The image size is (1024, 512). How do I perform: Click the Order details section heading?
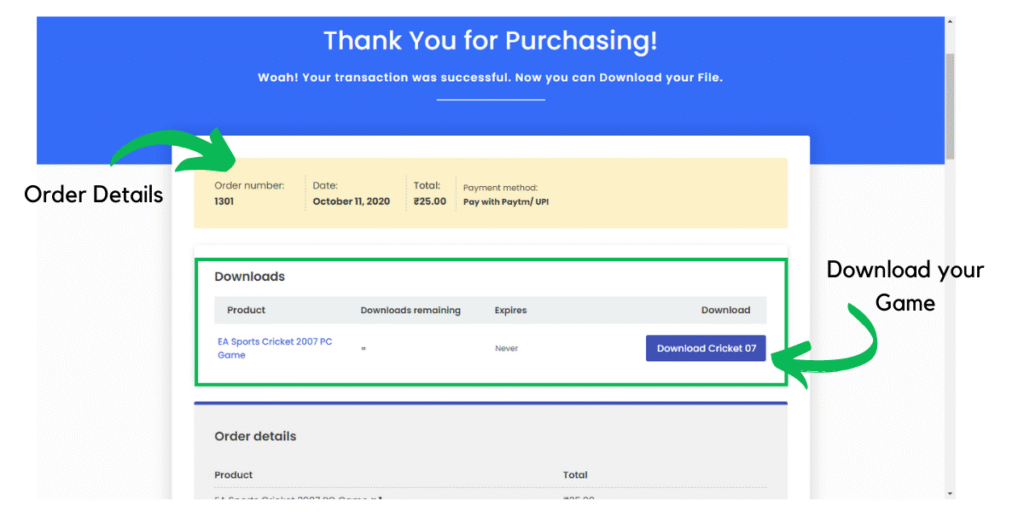tap(255, 436)
